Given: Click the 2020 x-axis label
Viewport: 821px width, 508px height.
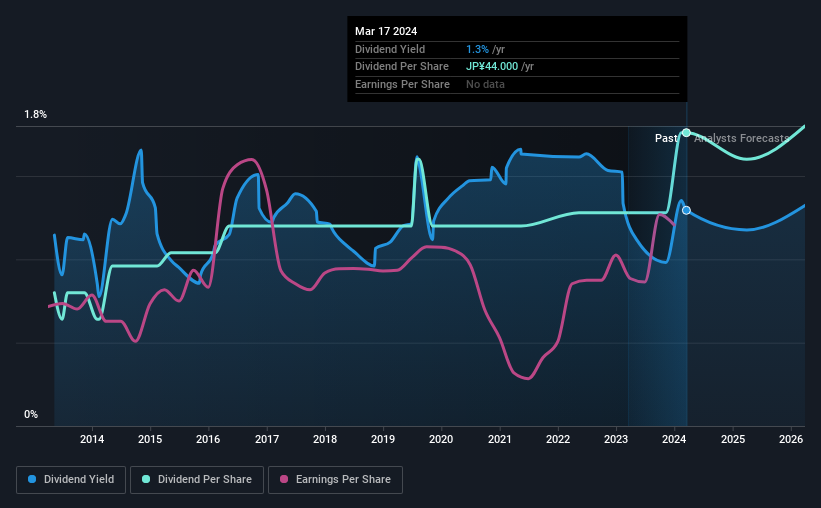Looking at the screenshot, I should (441, 439).
